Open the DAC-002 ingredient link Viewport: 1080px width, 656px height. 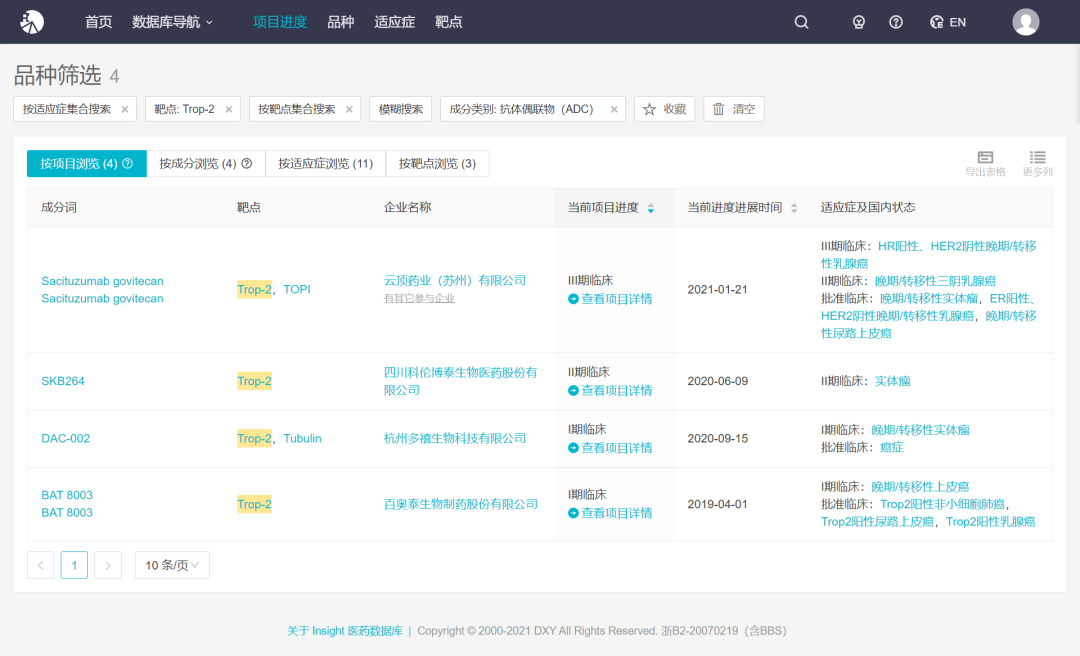coord(65,438)
